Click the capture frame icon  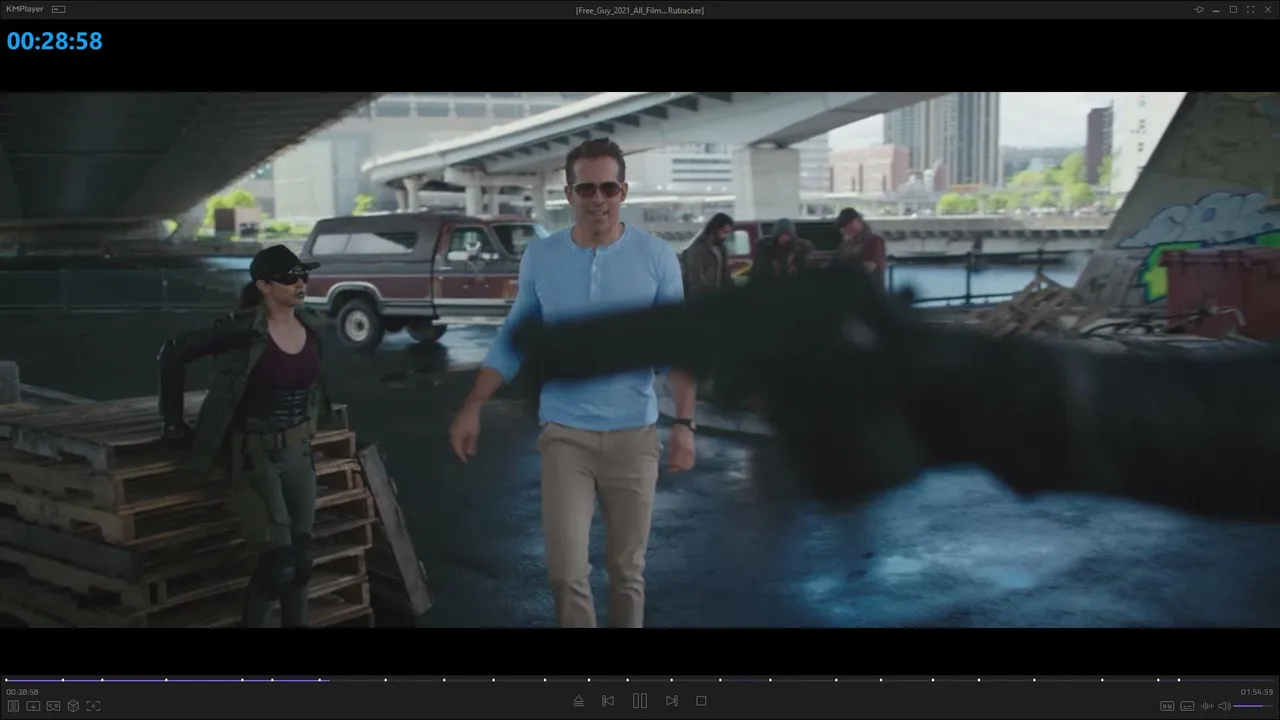[93, 706]
